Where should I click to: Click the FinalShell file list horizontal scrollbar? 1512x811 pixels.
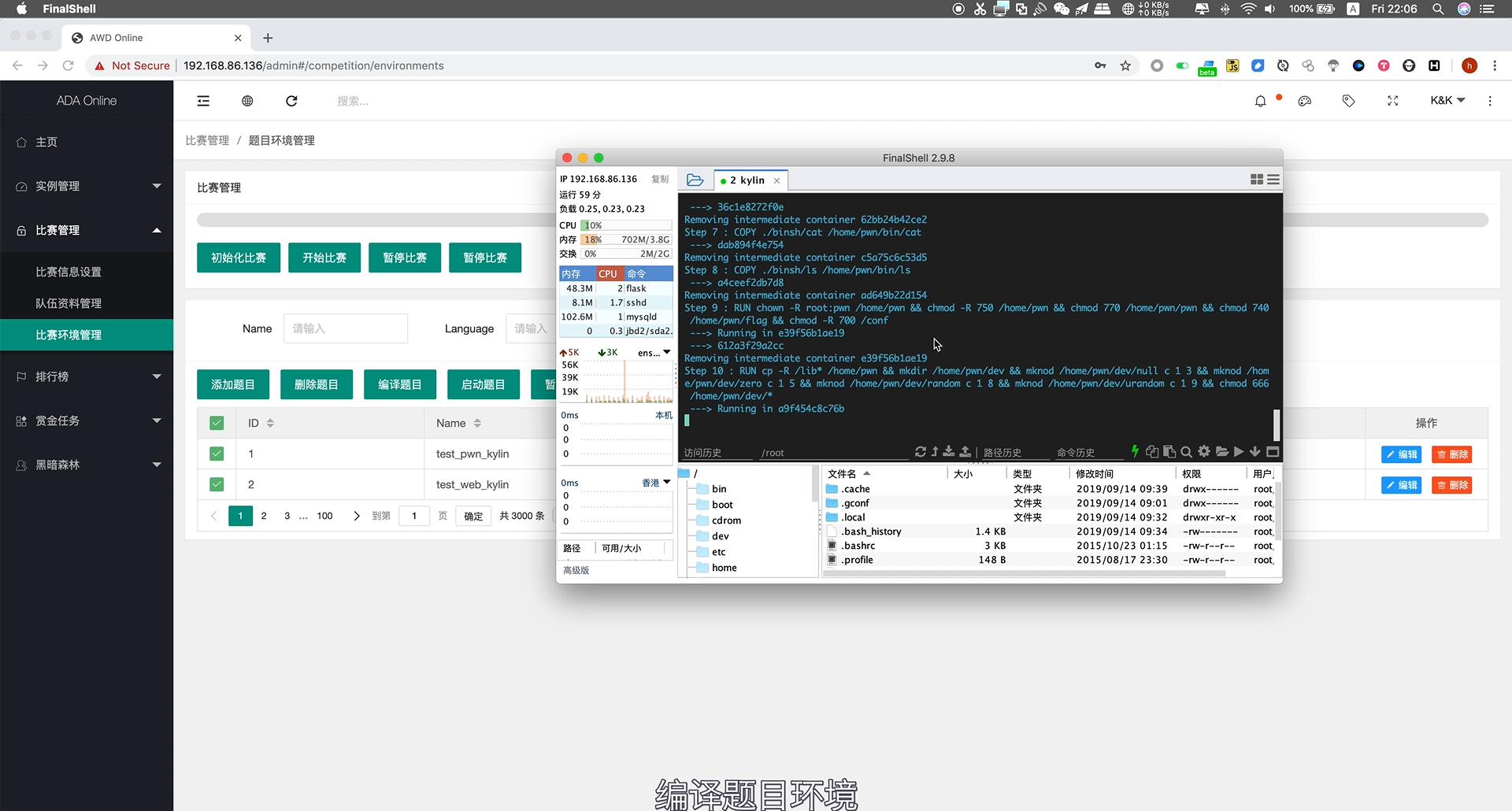pos(1024,574)
